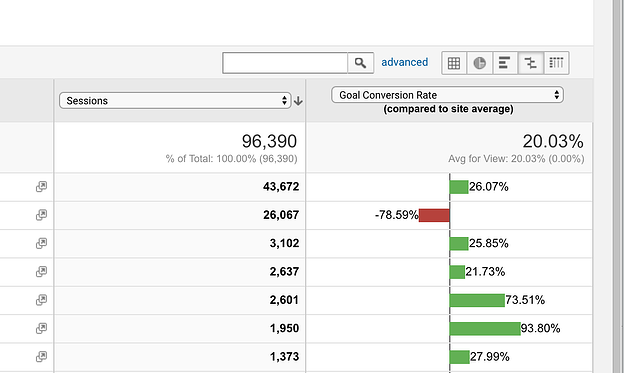
Task: Click the 'Avg for View: 20.03% (0.00%)' text
Action: [x=516, y=159]
